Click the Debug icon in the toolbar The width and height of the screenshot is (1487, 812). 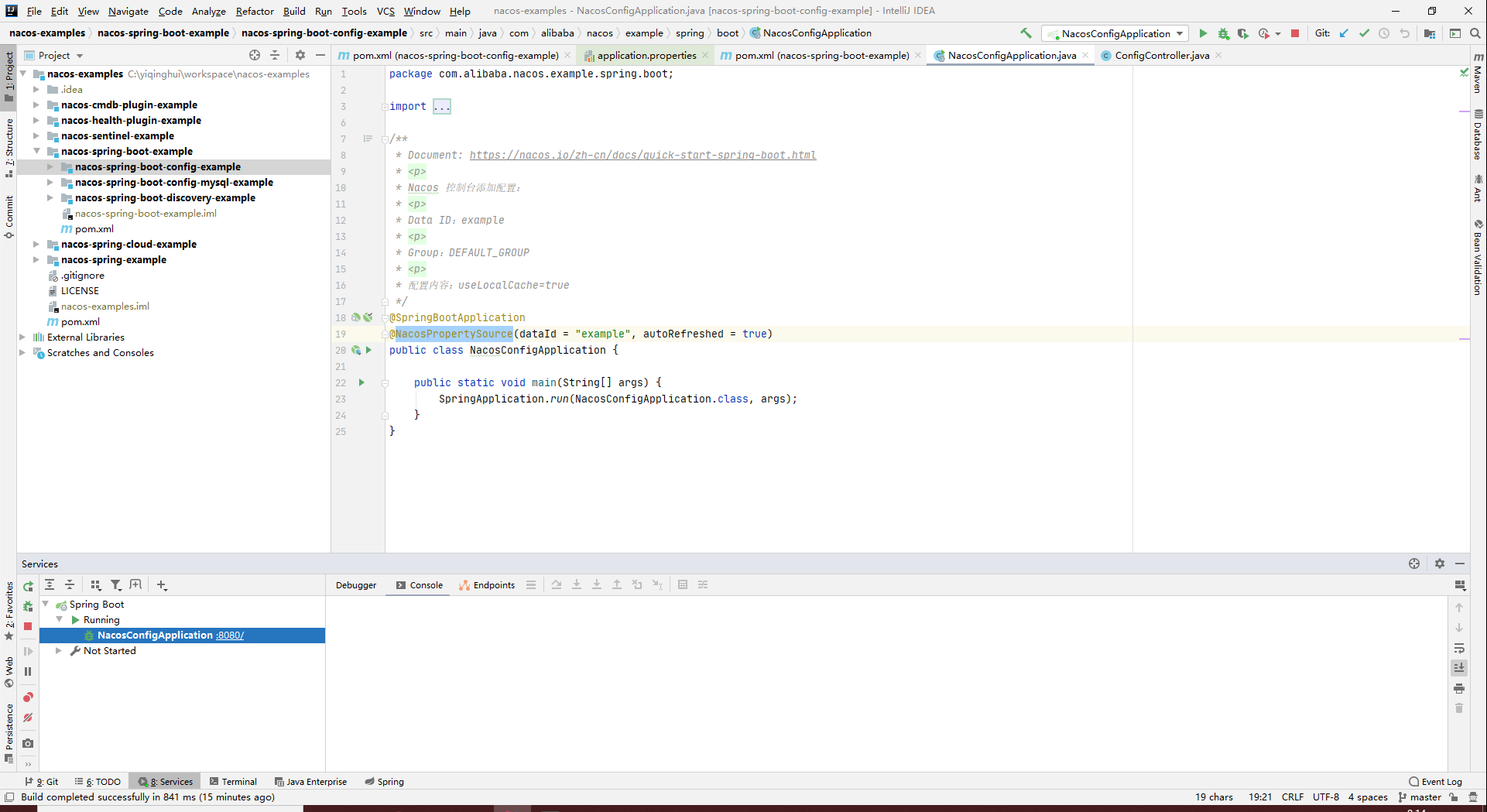(1223, 33)
